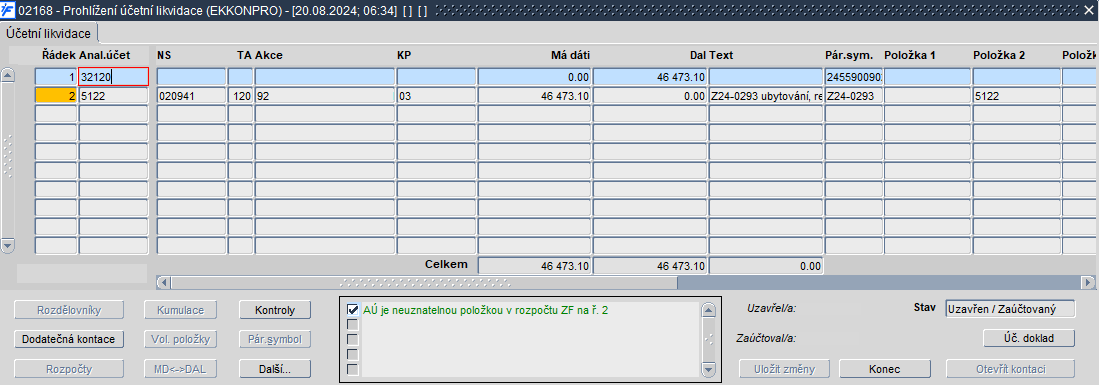The height and width of the screenshot is (385, 1099).
Task: Click the Má dáti cell 46 473.10 in row 2
Action: (x=535, y=95)
